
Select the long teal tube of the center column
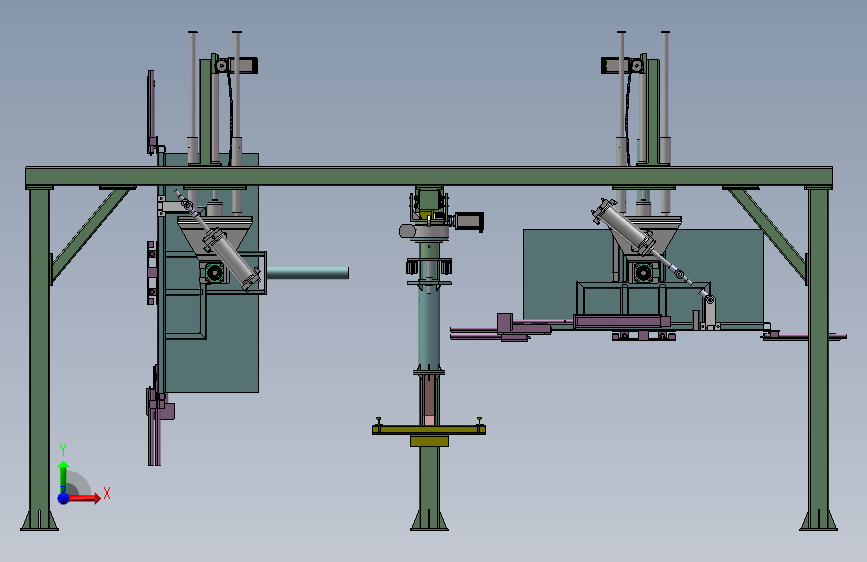(x=429, y=326)
